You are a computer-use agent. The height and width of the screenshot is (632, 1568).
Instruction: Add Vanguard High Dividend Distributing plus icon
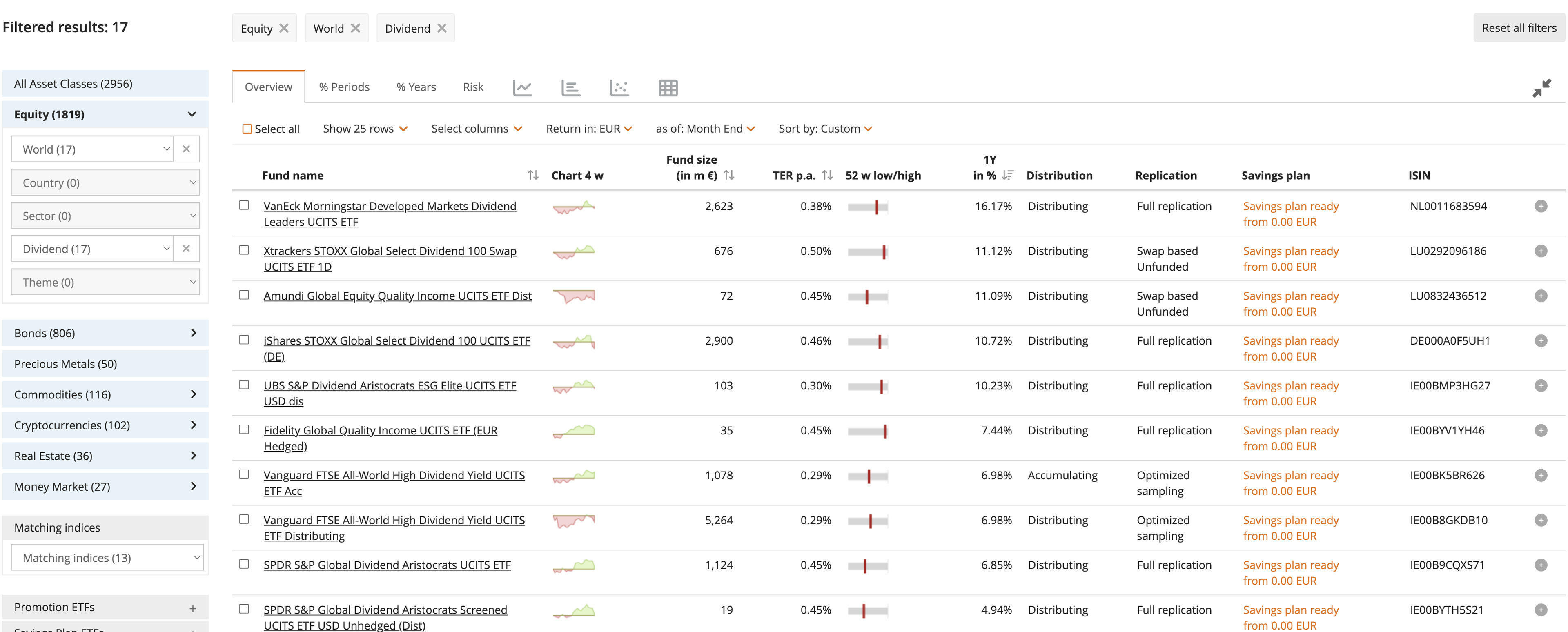point(1541,520)
